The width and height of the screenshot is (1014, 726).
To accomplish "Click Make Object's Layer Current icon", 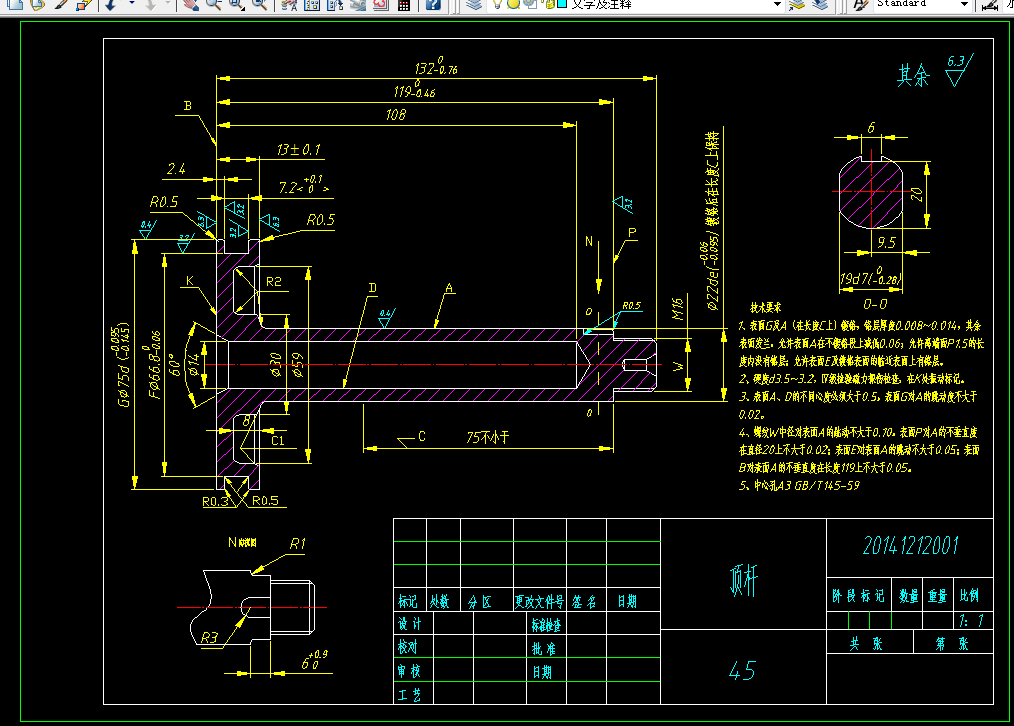I will click(797, 4).
